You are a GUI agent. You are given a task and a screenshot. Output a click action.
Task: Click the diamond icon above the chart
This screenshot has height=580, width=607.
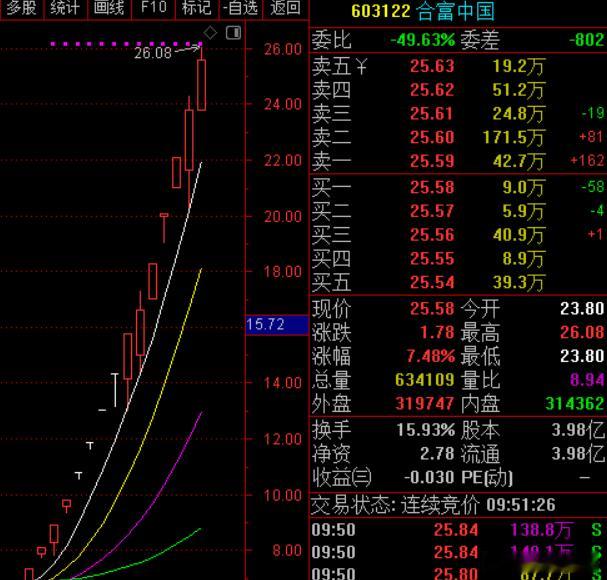pos(210,33)
